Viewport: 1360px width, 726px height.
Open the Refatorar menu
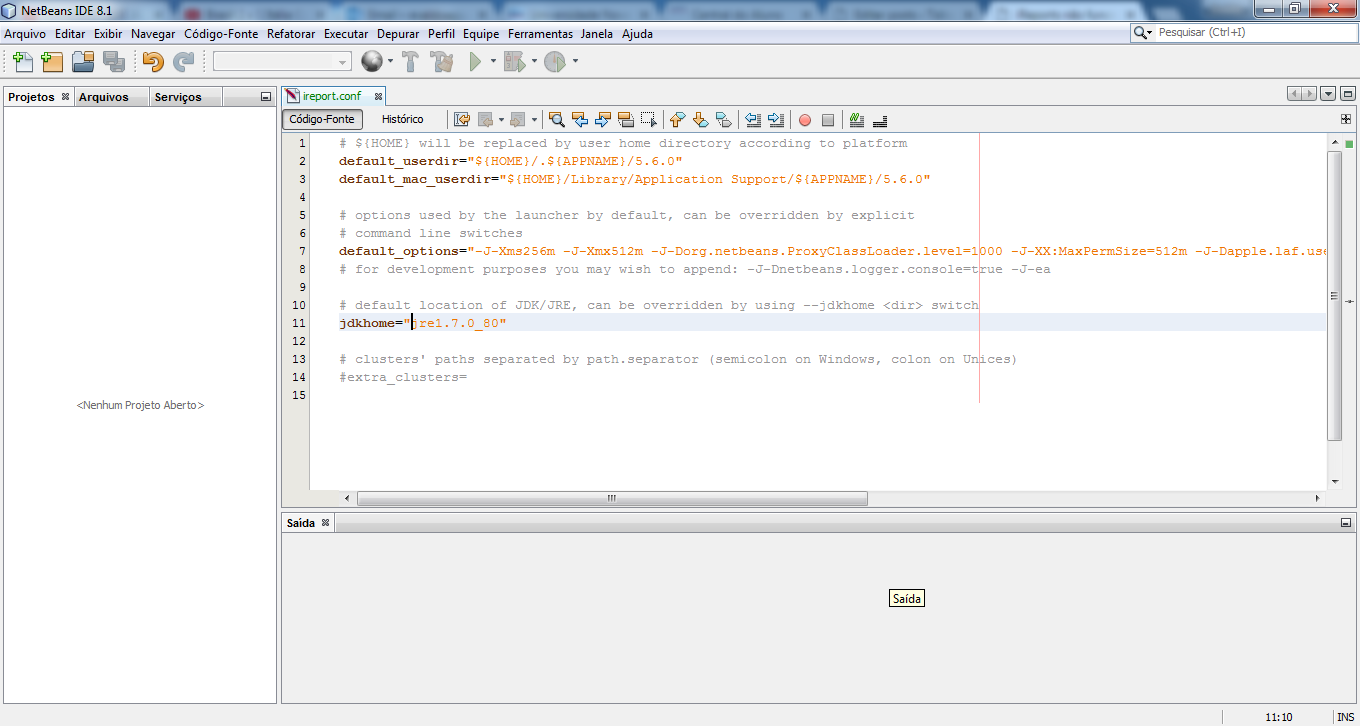(291, 34)
